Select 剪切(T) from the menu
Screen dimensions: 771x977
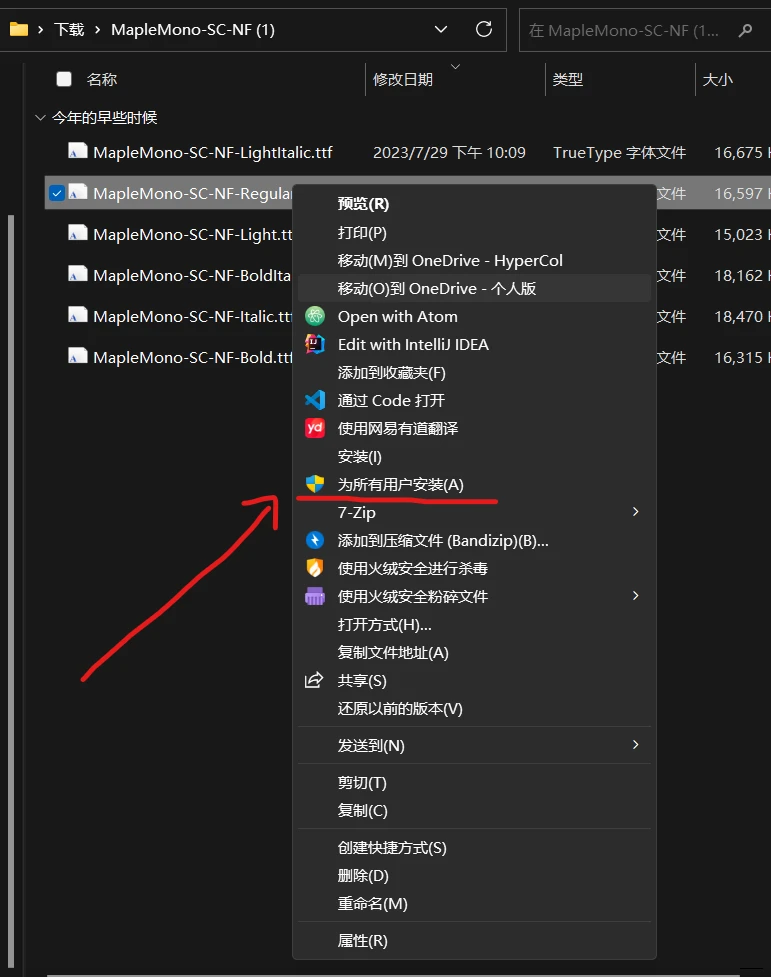(474, 783)
